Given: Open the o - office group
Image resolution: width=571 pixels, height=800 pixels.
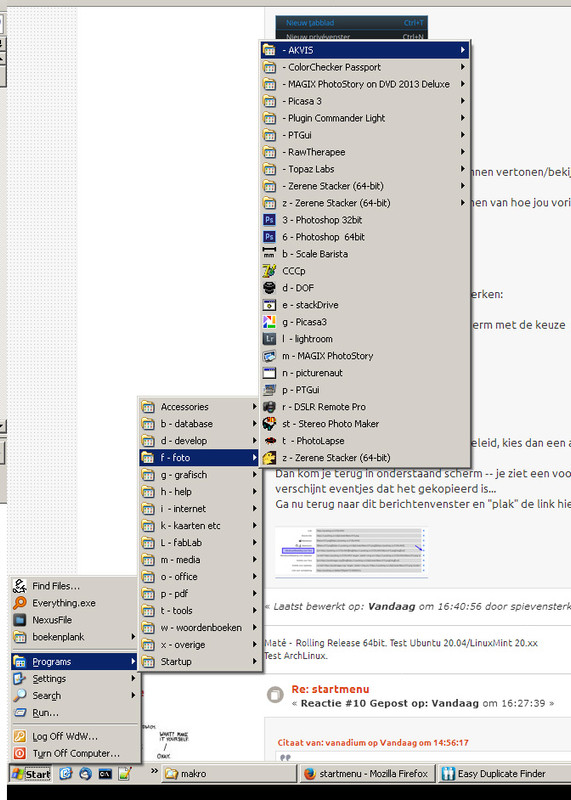Looking at the screenshot, I should point(200,577).
